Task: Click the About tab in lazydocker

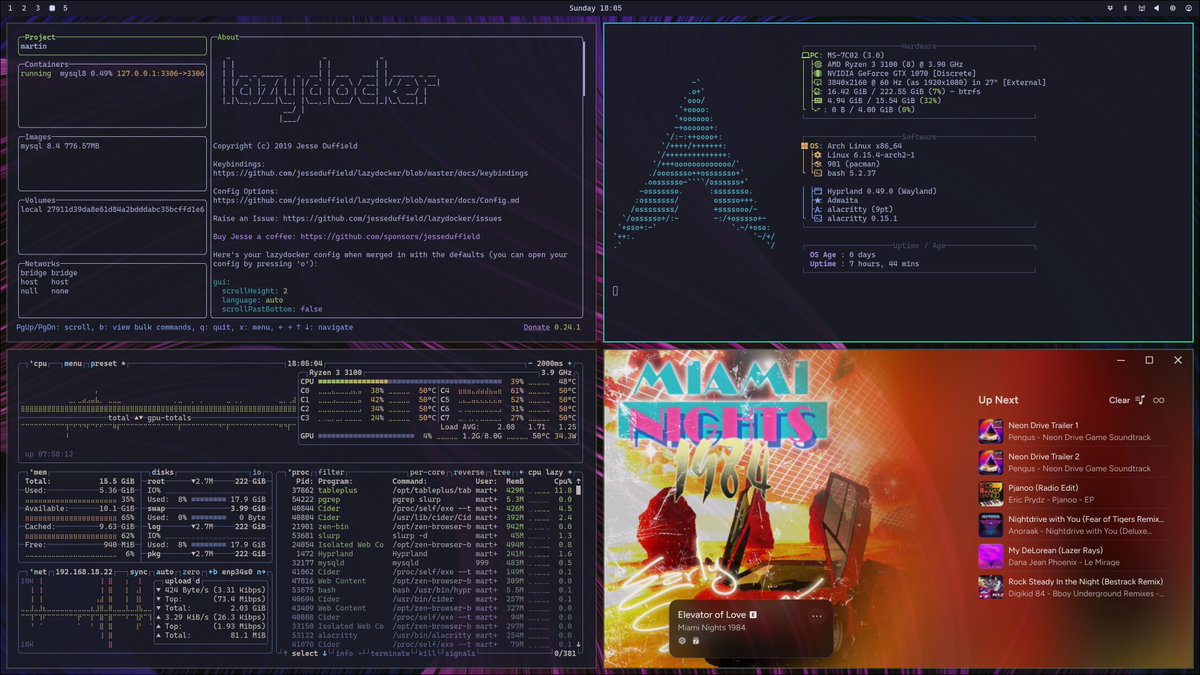Action: [228, 37]
